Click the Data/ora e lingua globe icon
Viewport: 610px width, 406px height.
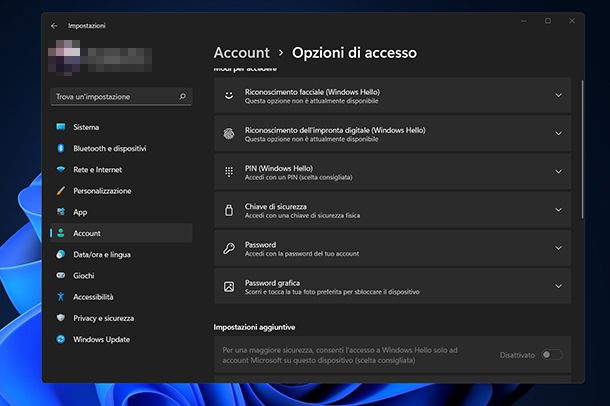61,254
